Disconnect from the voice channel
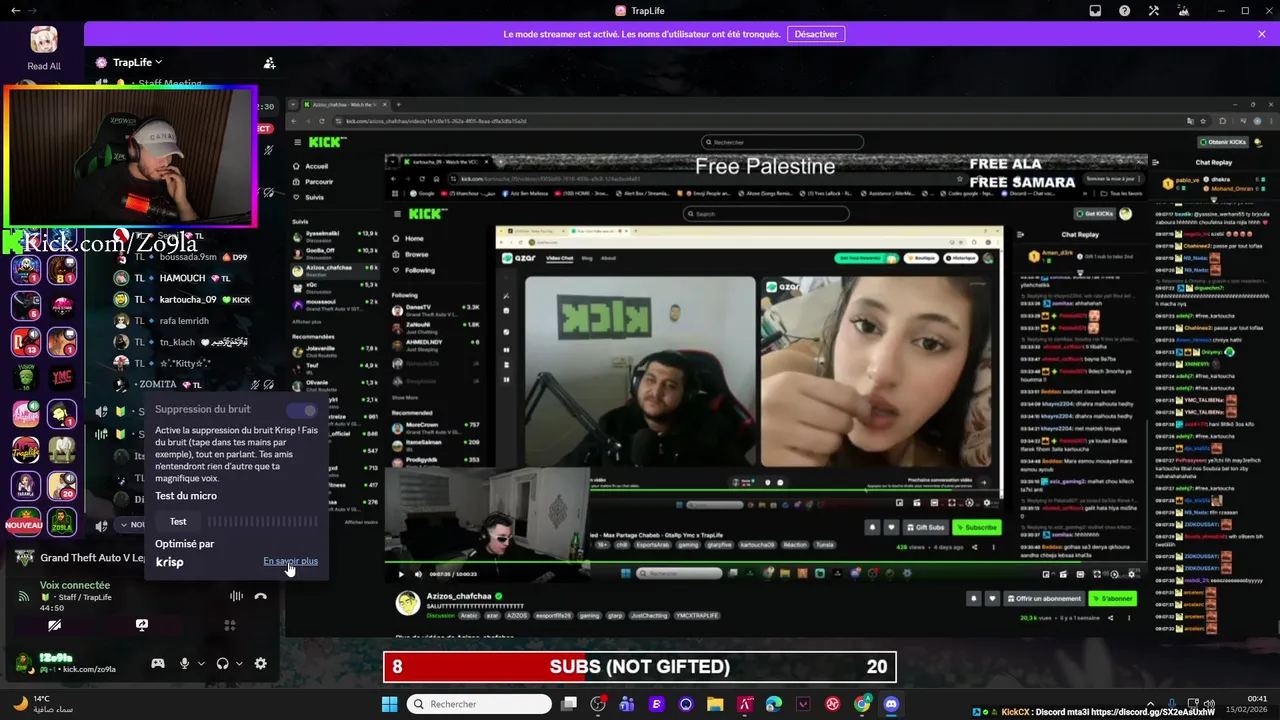 260,596
